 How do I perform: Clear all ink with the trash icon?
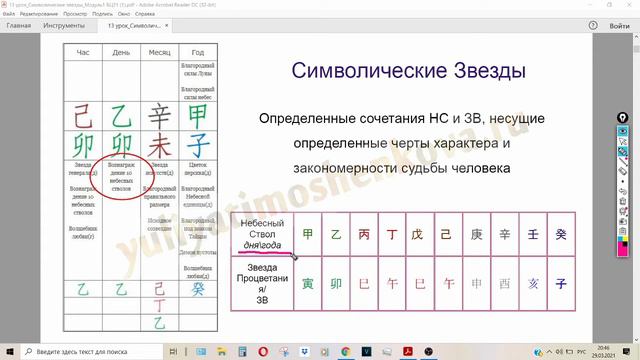pos(622,201)
